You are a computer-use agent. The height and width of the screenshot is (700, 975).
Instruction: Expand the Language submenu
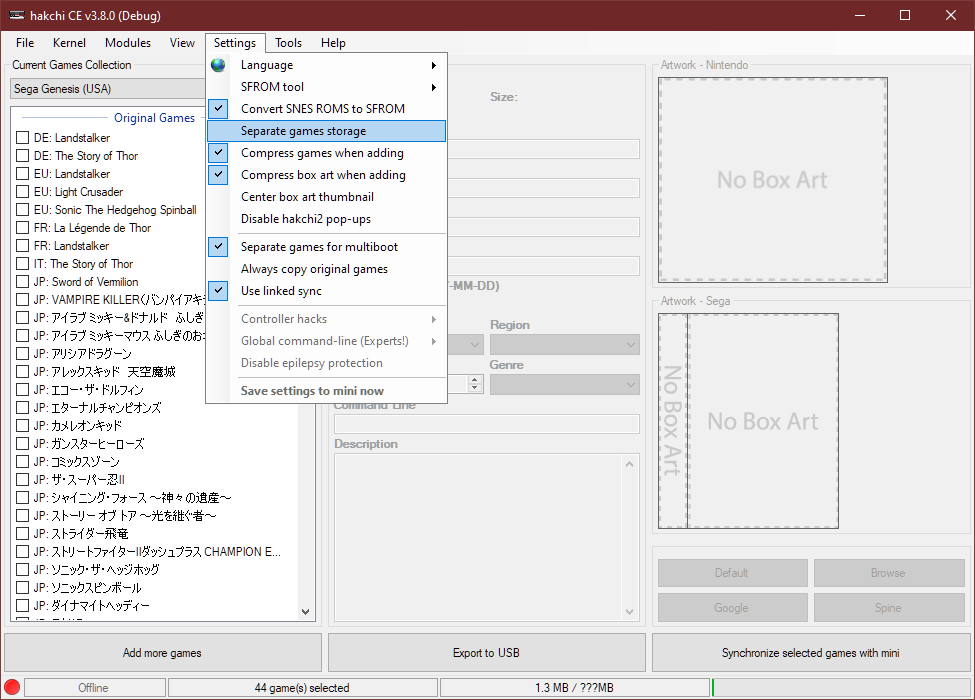[326, 65]
